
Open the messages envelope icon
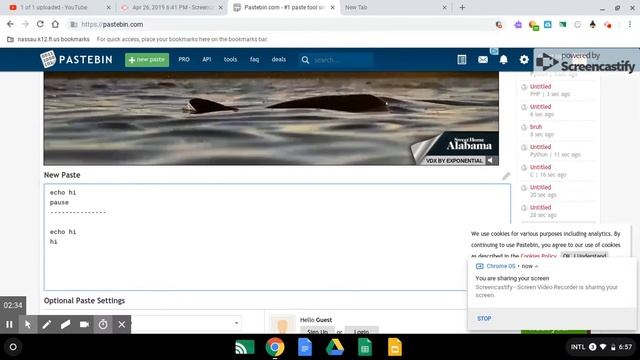point(483,60)
